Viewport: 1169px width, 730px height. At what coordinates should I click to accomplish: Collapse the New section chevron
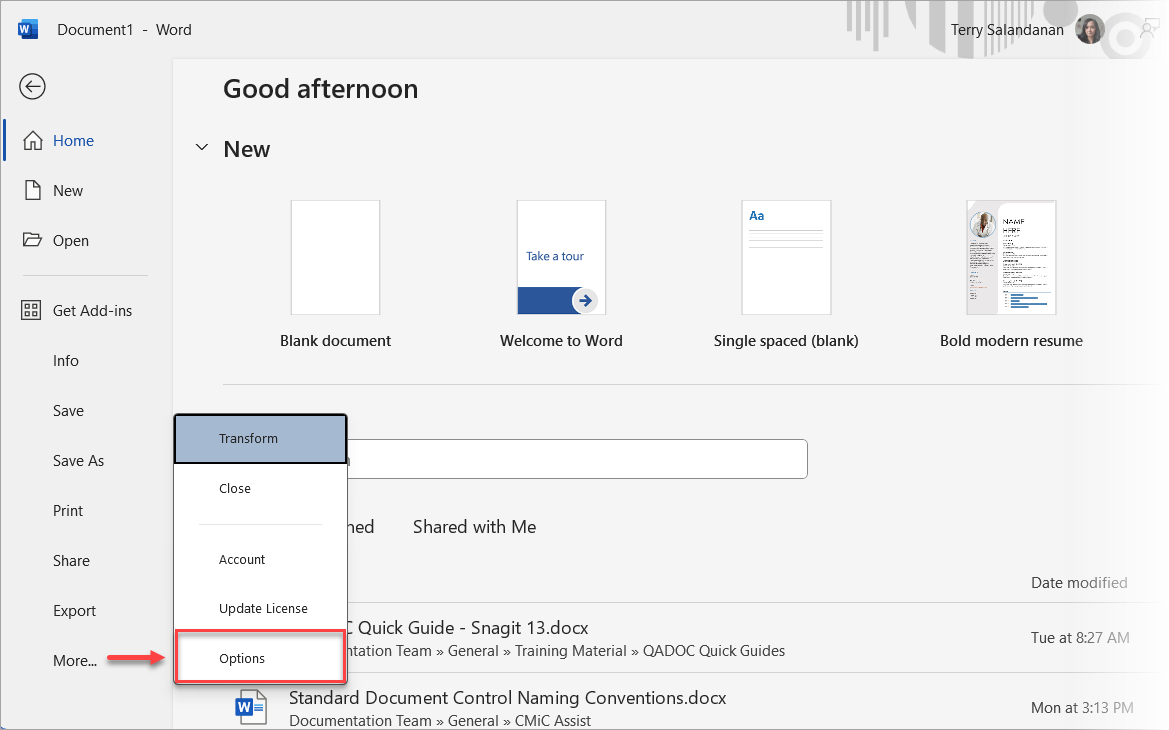tap(202, 148)
